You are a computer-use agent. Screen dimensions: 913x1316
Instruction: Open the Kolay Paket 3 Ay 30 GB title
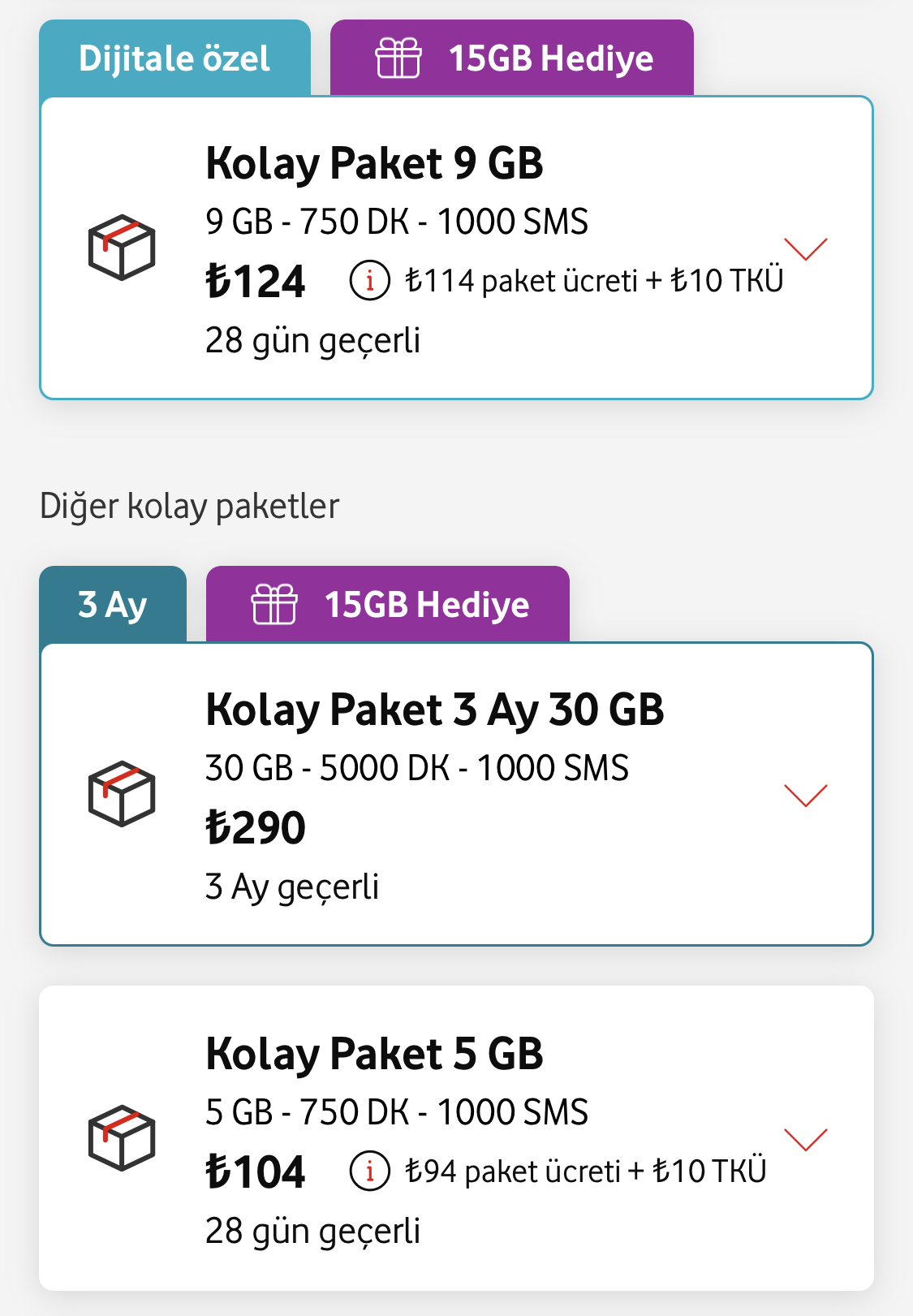pos(435,710)
